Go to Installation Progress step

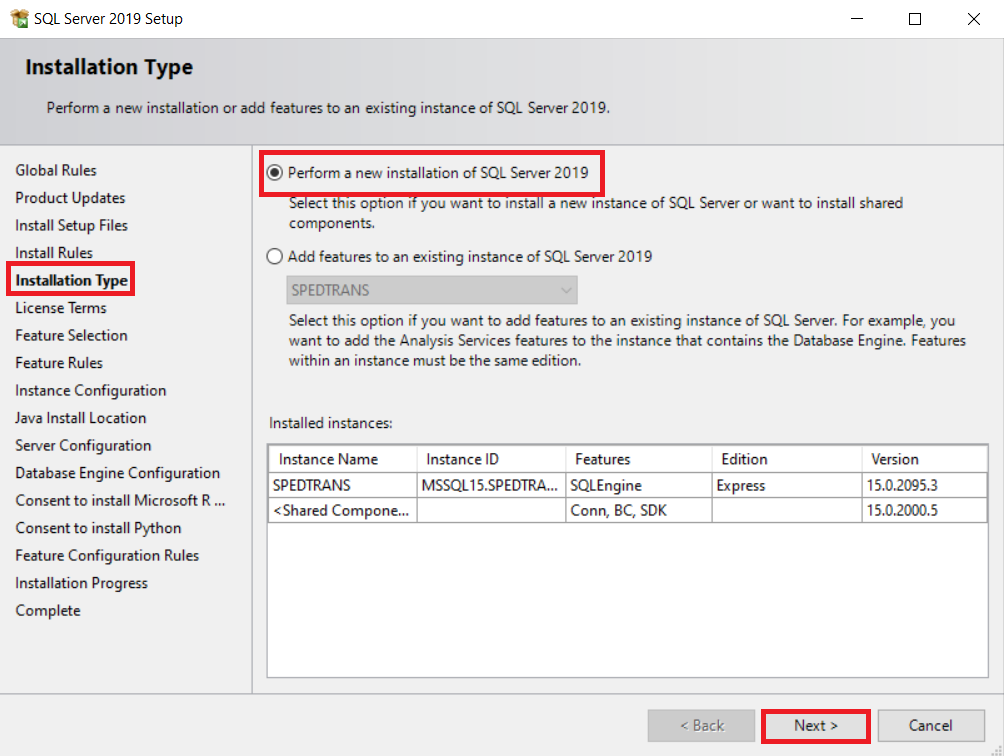coord(81,583)
